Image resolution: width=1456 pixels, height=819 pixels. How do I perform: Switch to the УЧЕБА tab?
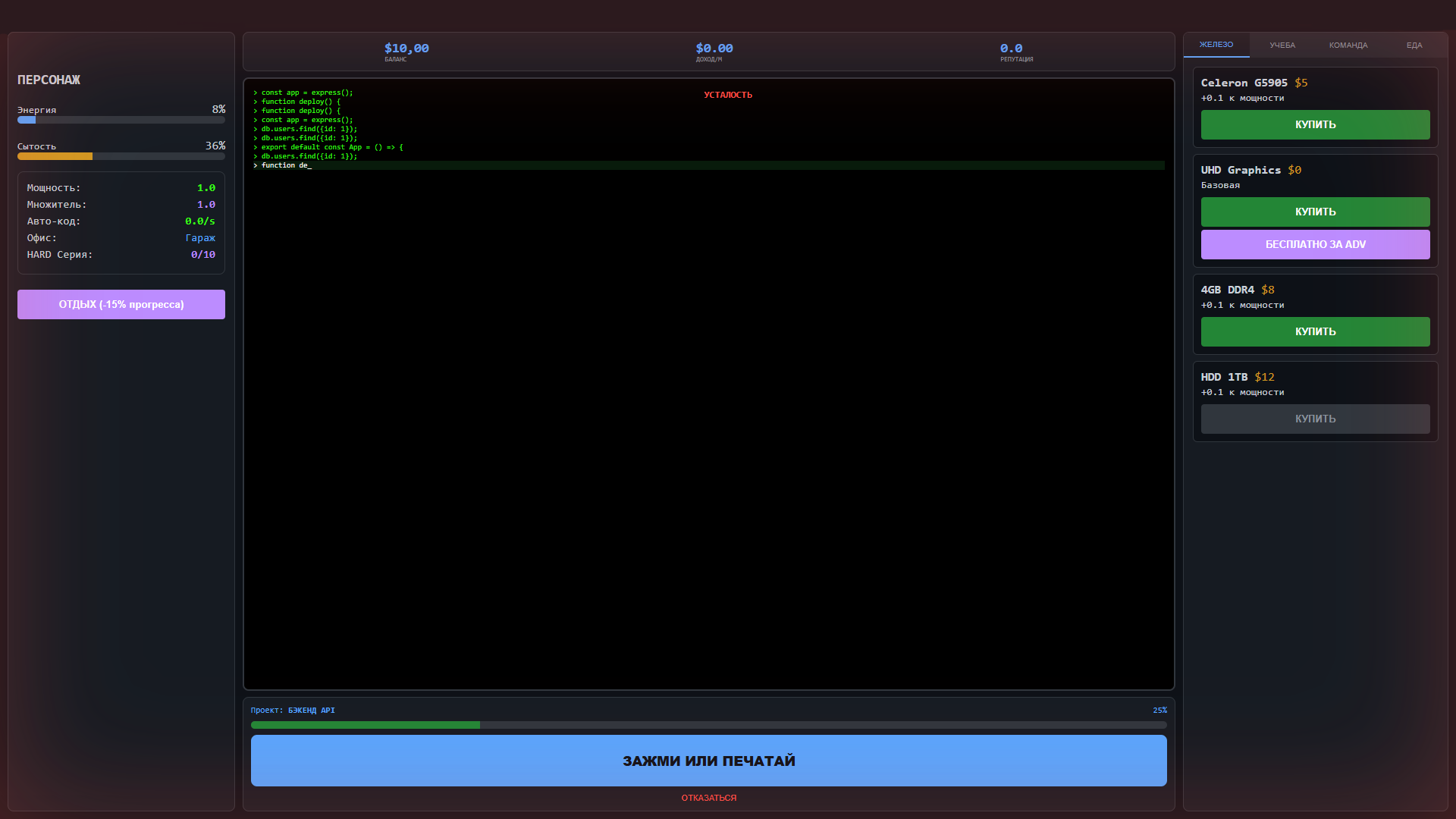pyautogui.click(x=1283, y=45)
